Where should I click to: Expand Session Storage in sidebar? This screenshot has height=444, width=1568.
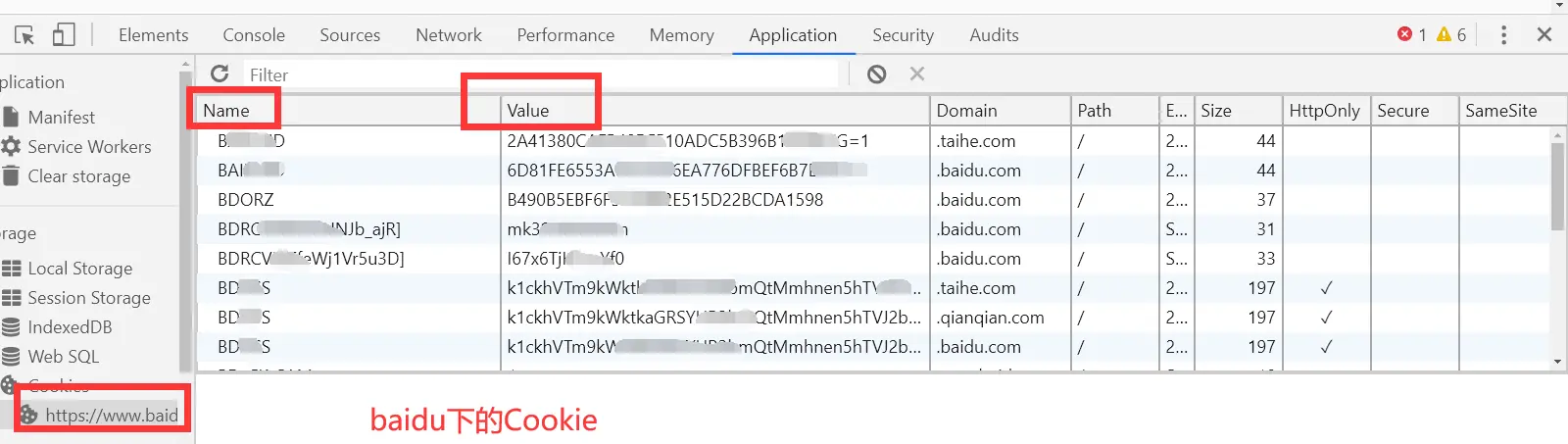88,298
